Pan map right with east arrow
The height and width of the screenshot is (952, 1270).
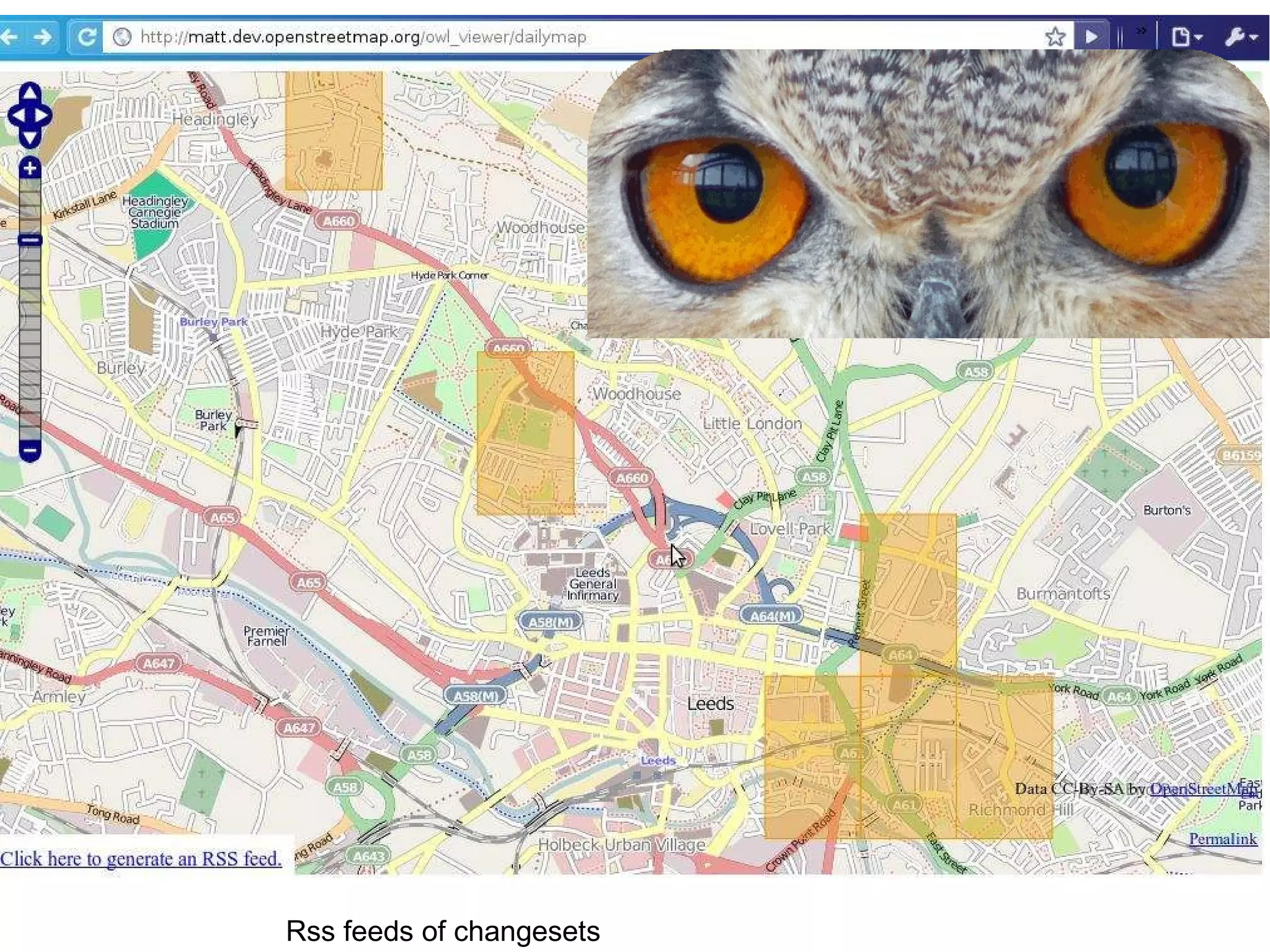[43, 115]
